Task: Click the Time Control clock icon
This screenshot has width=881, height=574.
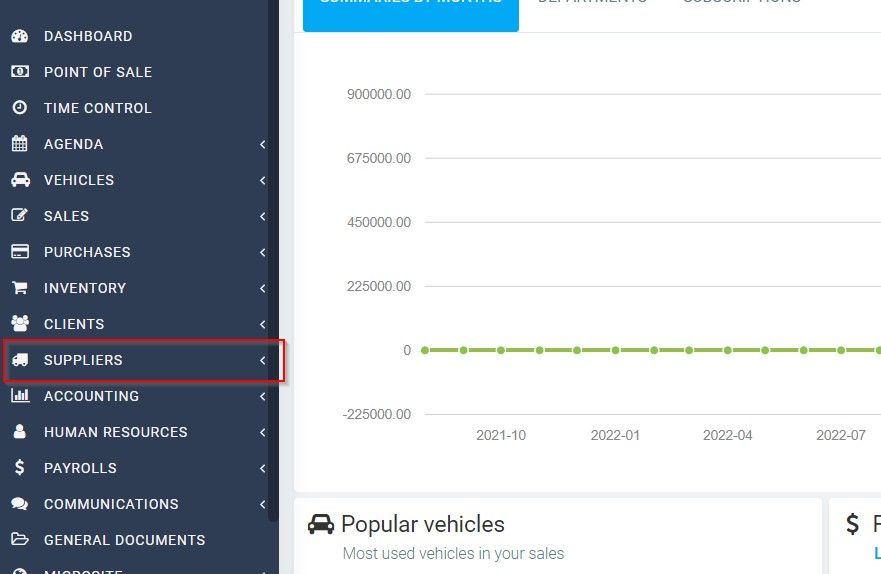Action: click(x=19, y=108)
